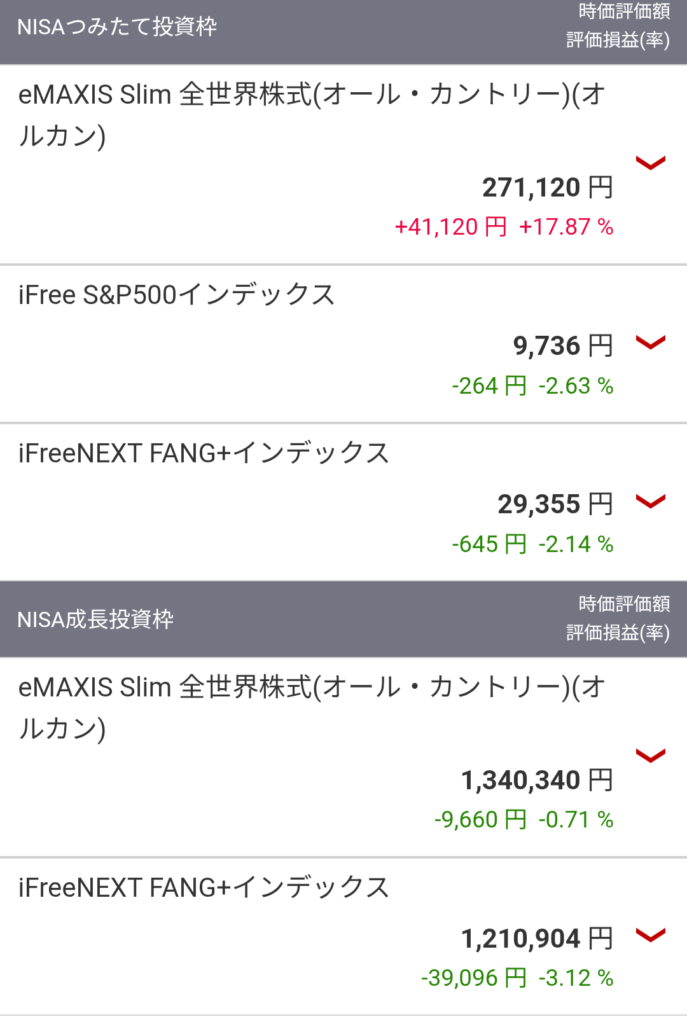The width and height of the screenshot is (687, 1024).
Task: Expand the chevron beside the 1,210,904 円 valuation
Action: 651,936
